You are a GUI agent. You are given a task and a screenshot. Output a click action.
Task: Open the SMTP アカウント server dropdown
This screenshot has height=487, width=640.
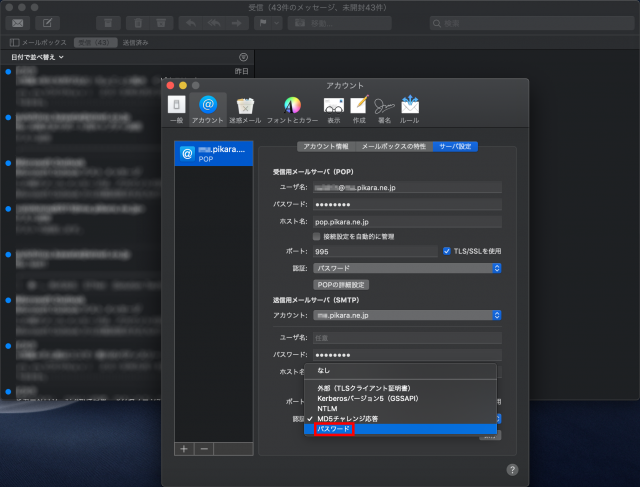click(407, 315)
